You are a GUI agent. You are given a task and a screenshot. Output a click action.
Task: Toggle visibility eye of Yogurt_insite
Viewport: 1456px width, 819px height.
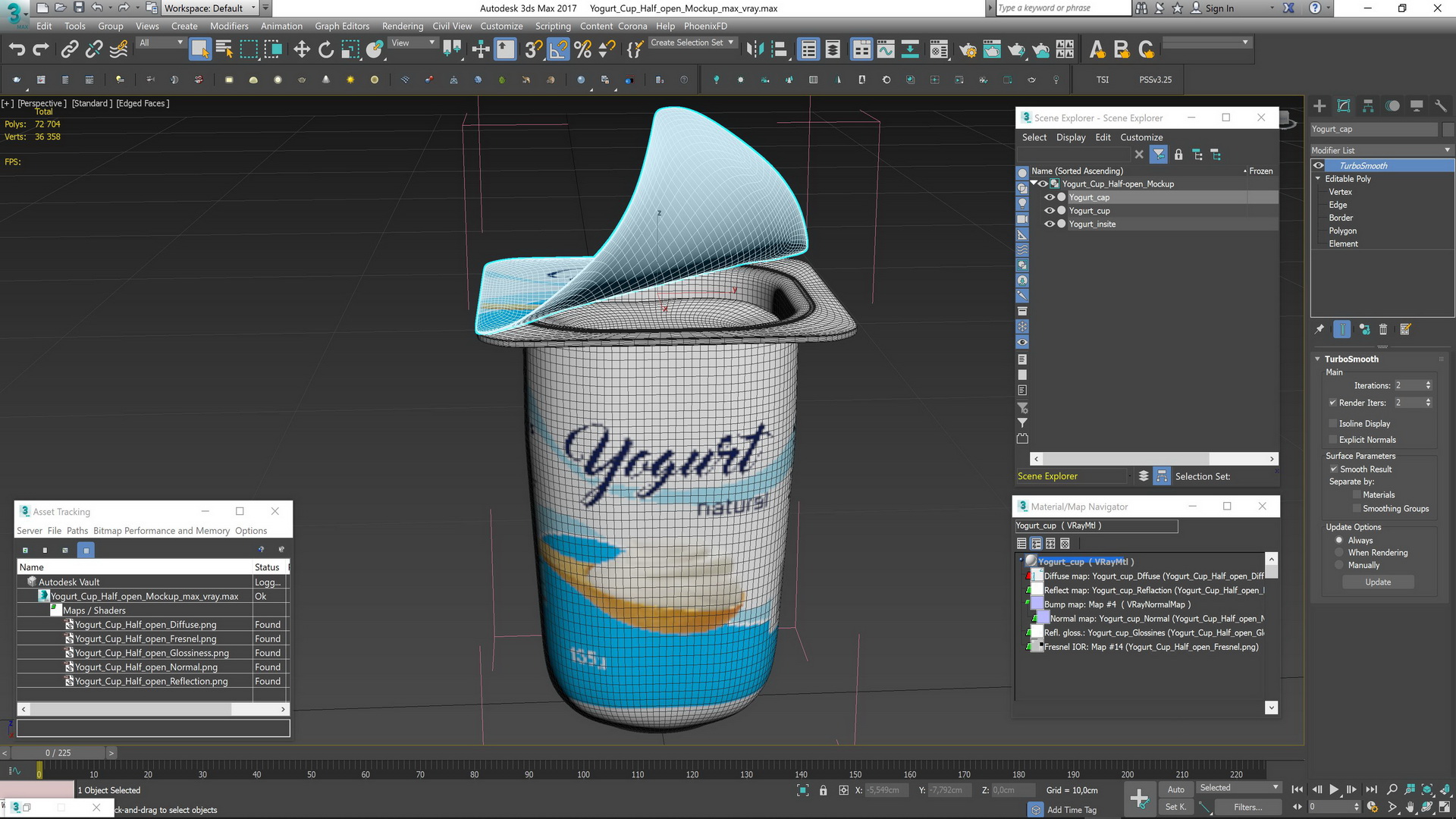1050,224
